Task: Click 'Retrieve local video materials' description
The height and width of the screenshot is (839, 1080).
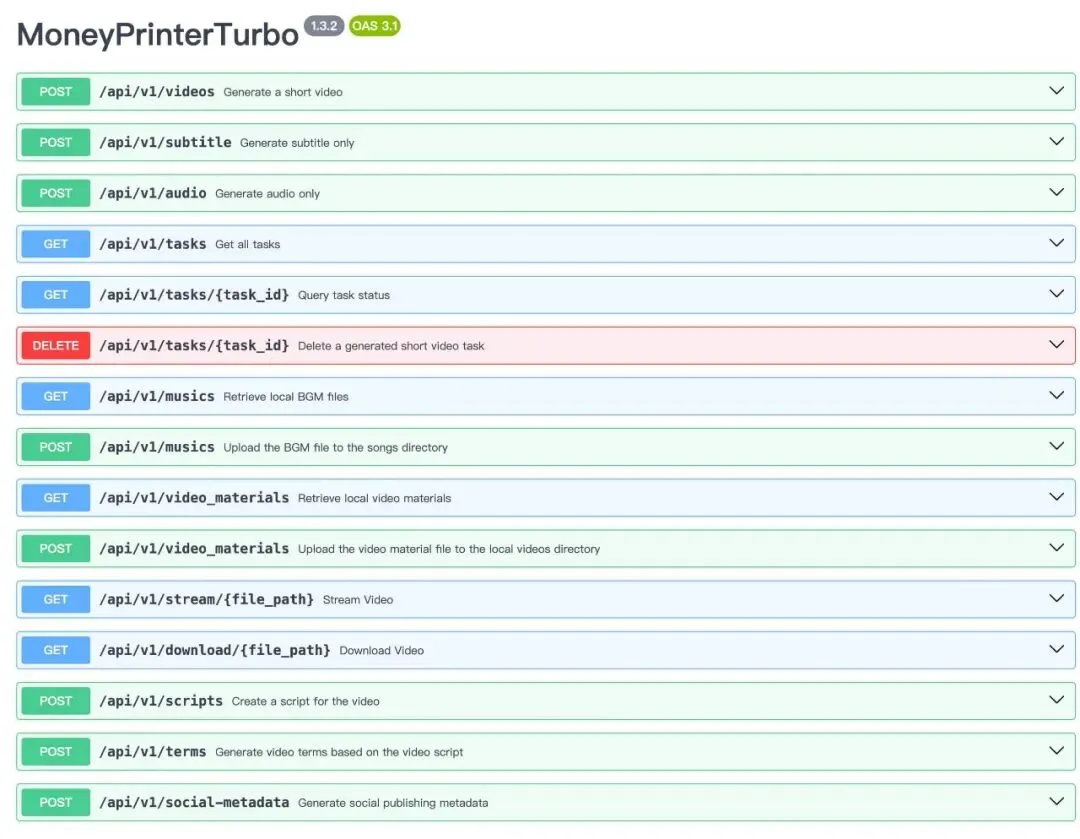Action: click(374, 499)
